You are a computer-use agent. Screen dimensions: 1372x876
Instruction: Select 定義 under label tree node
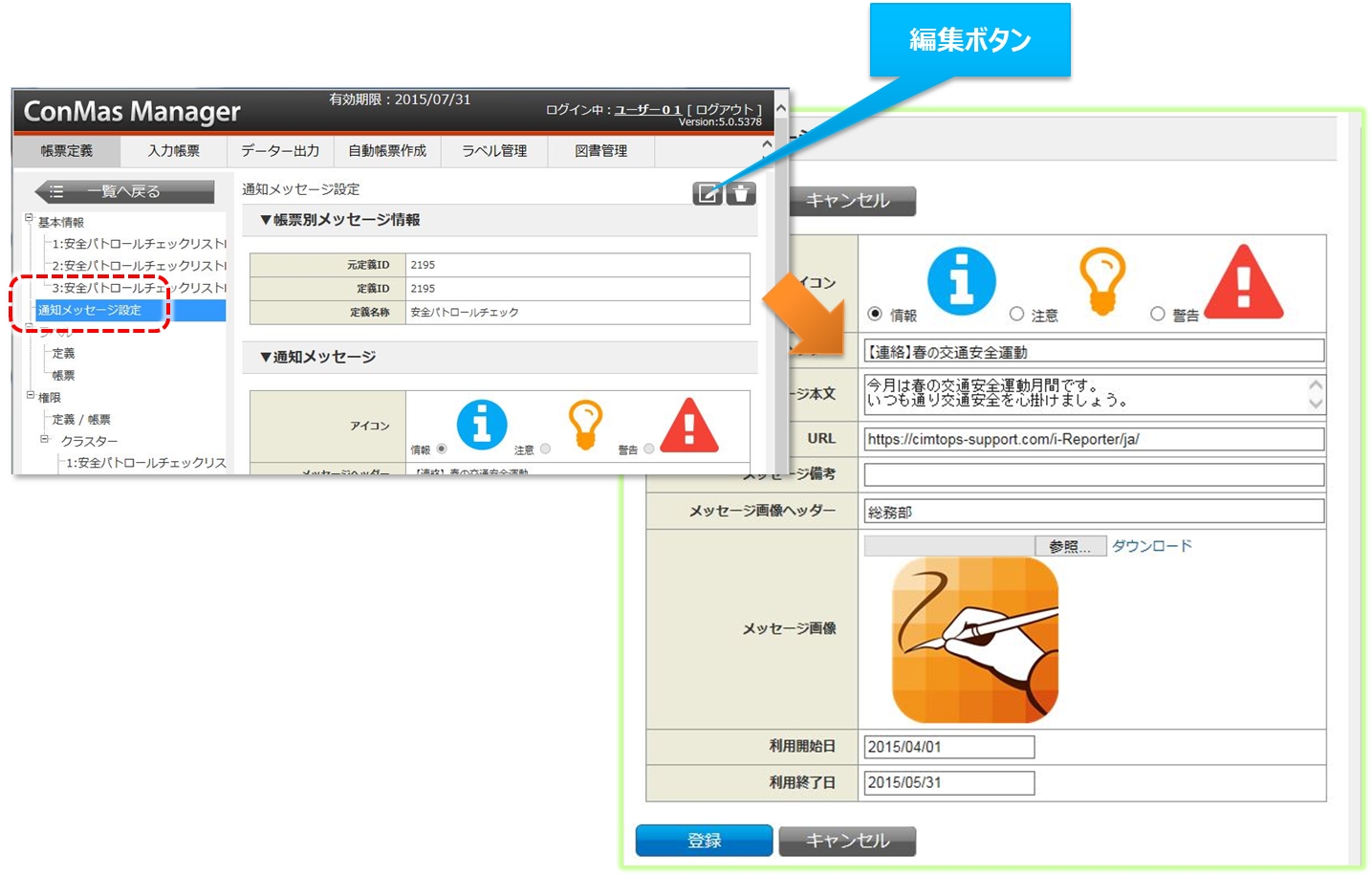click(x=63, y=354)
